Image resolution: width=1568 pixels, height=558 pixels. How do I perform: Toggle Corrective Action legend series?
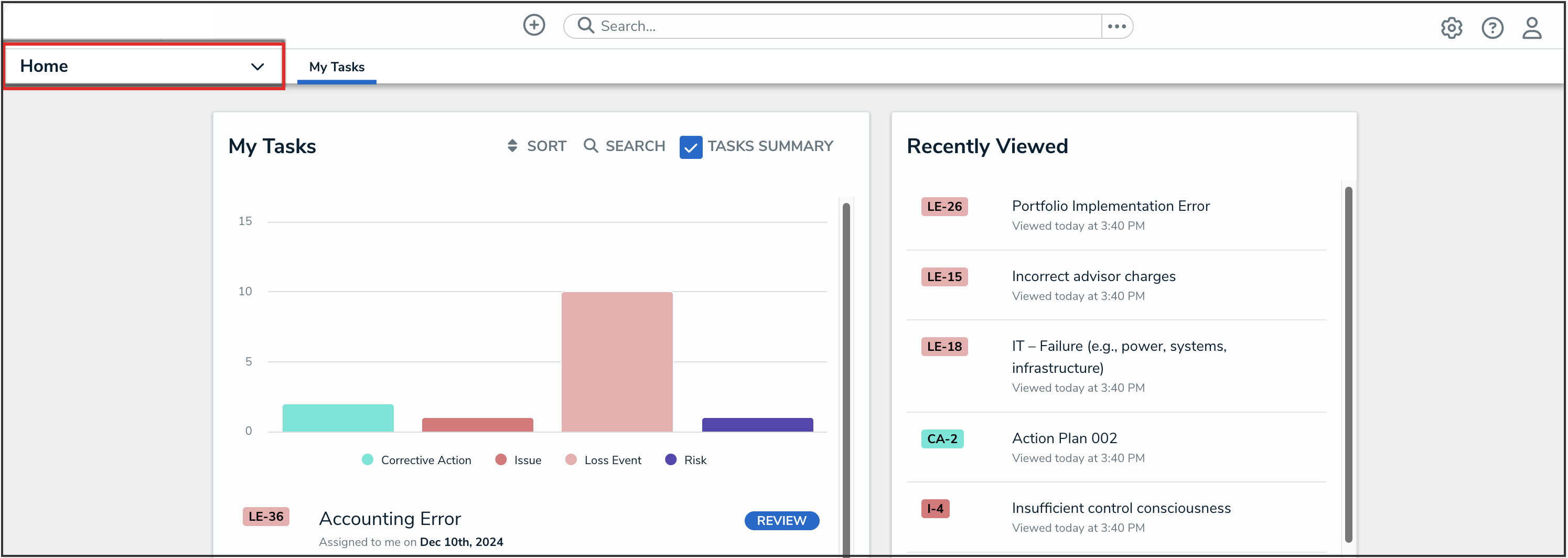tap(416, 460)
